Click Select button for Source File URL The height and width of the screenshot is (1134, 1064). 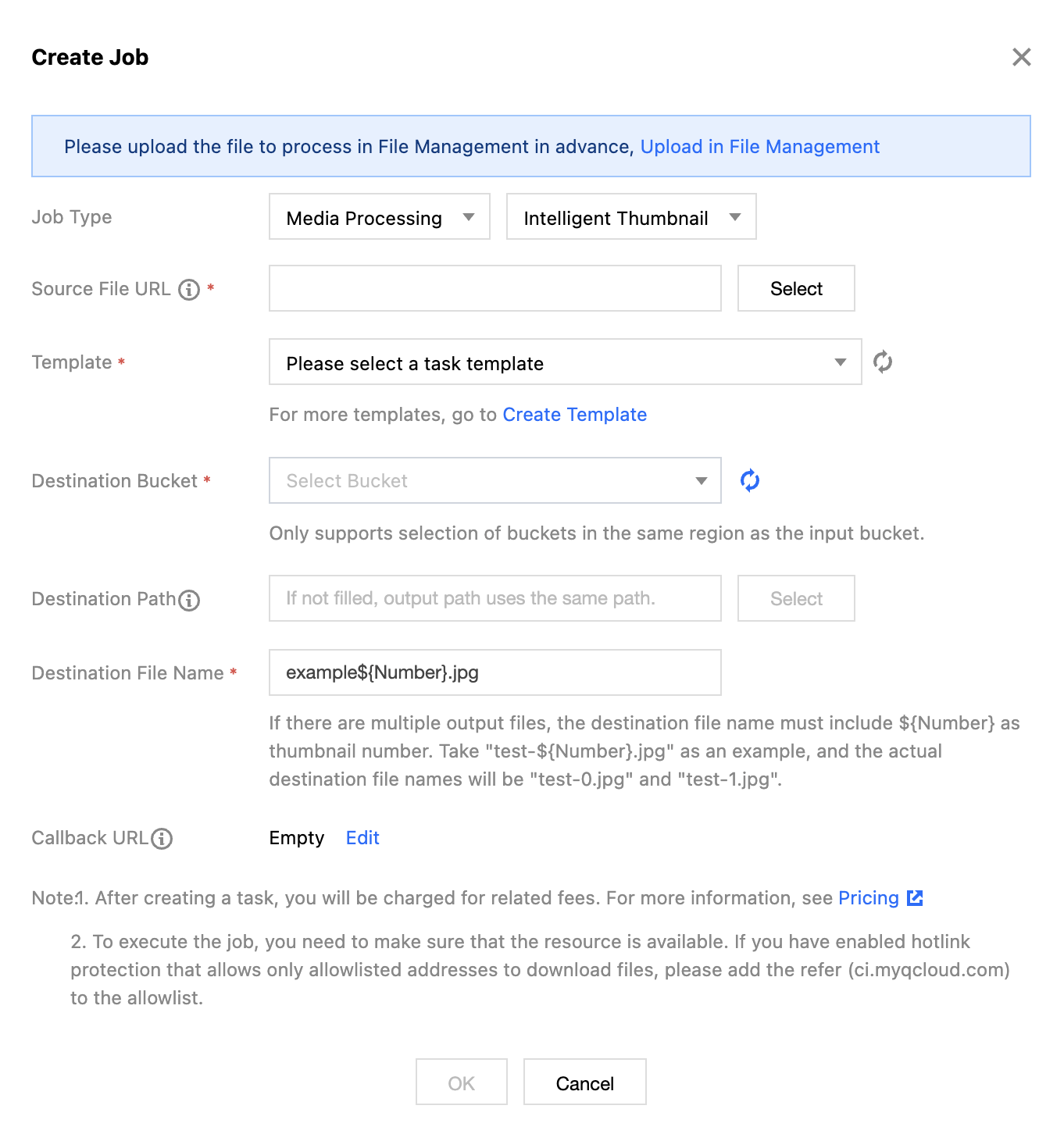click(x=796, y=289)
